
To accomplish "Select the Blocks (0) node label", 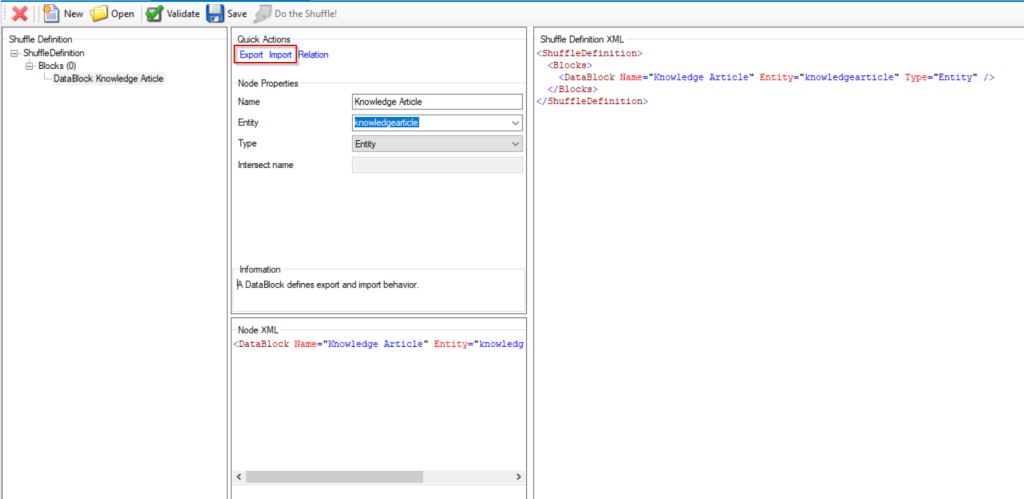I will click(x=57, y=66).
